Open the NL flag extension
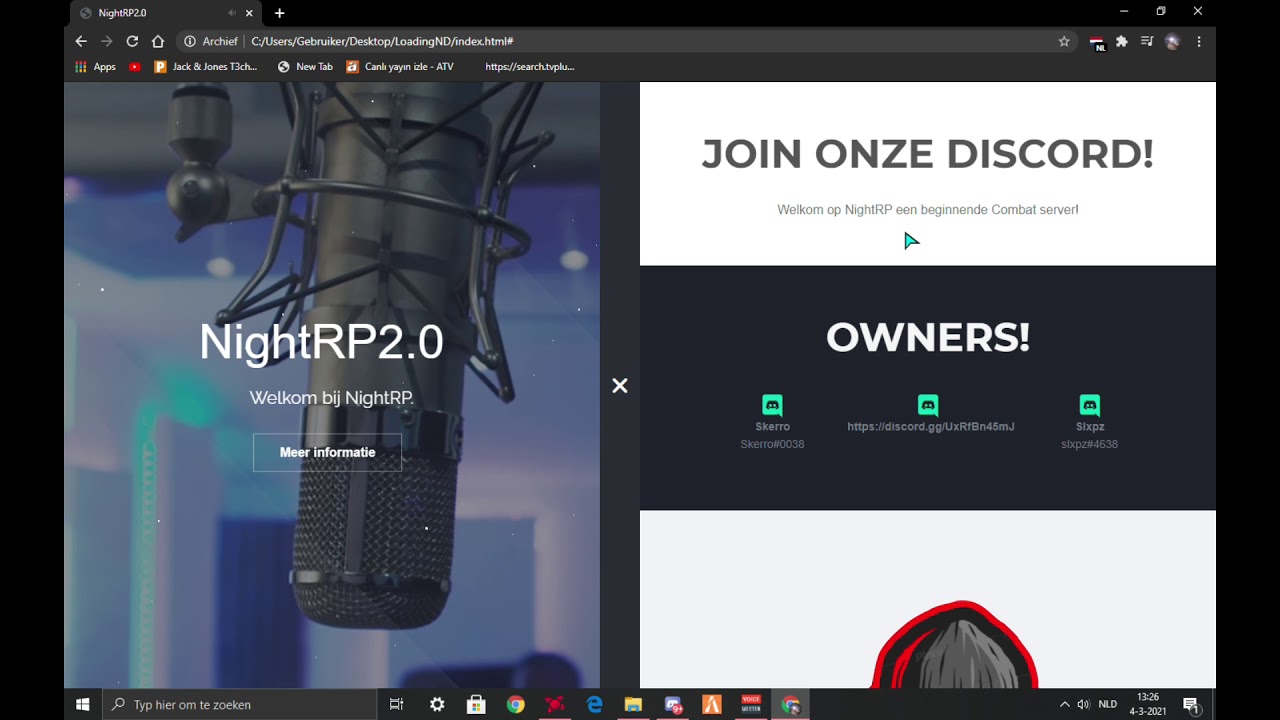 click(x=1097, y=43)
